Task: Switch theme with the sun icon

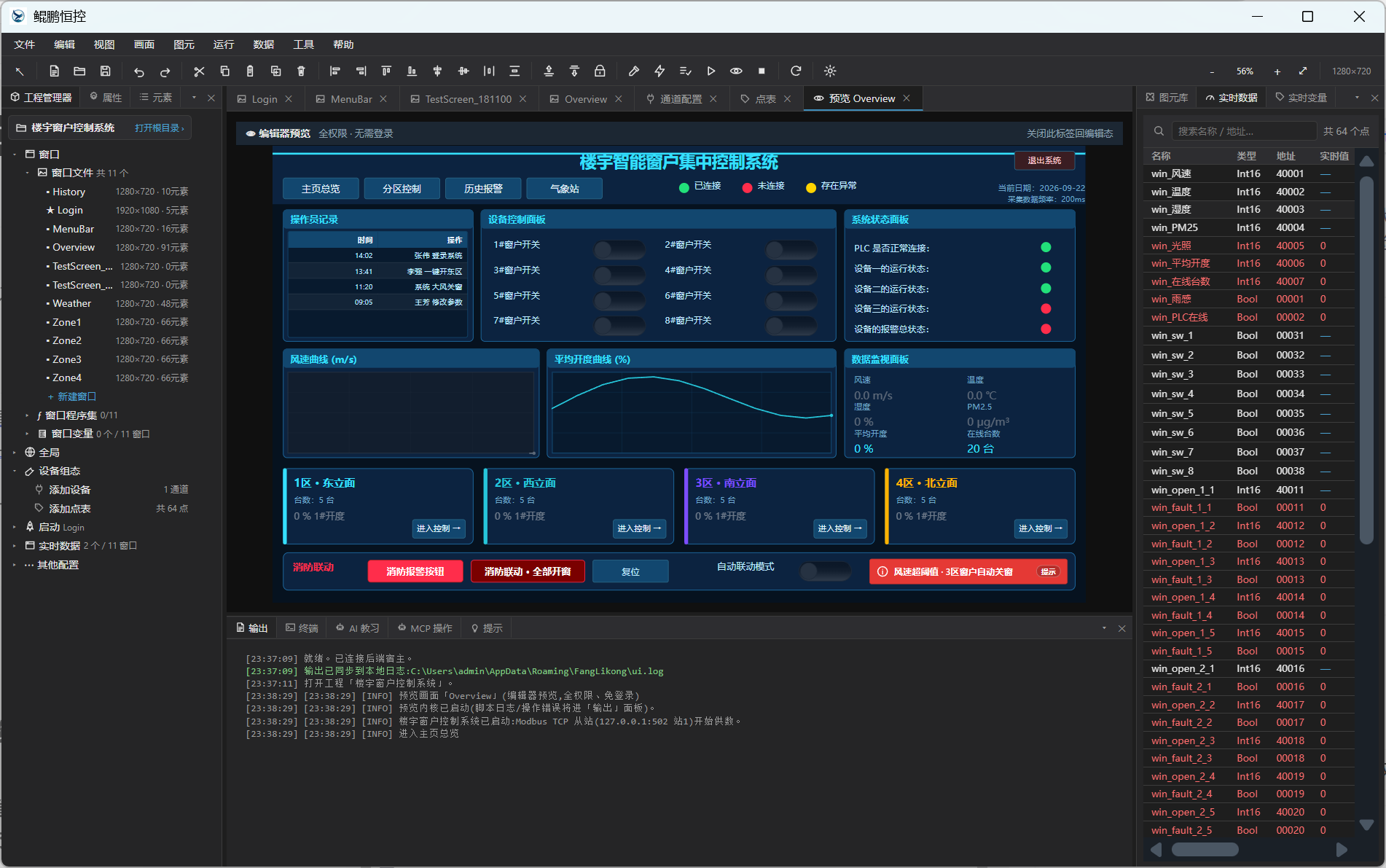Action: tap(830, 71)
